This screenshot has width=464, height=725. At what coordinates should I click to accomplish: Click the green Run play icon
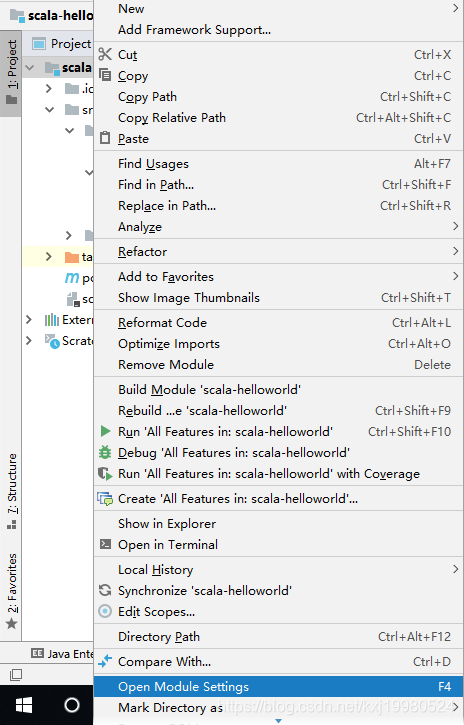pos(105,431)
